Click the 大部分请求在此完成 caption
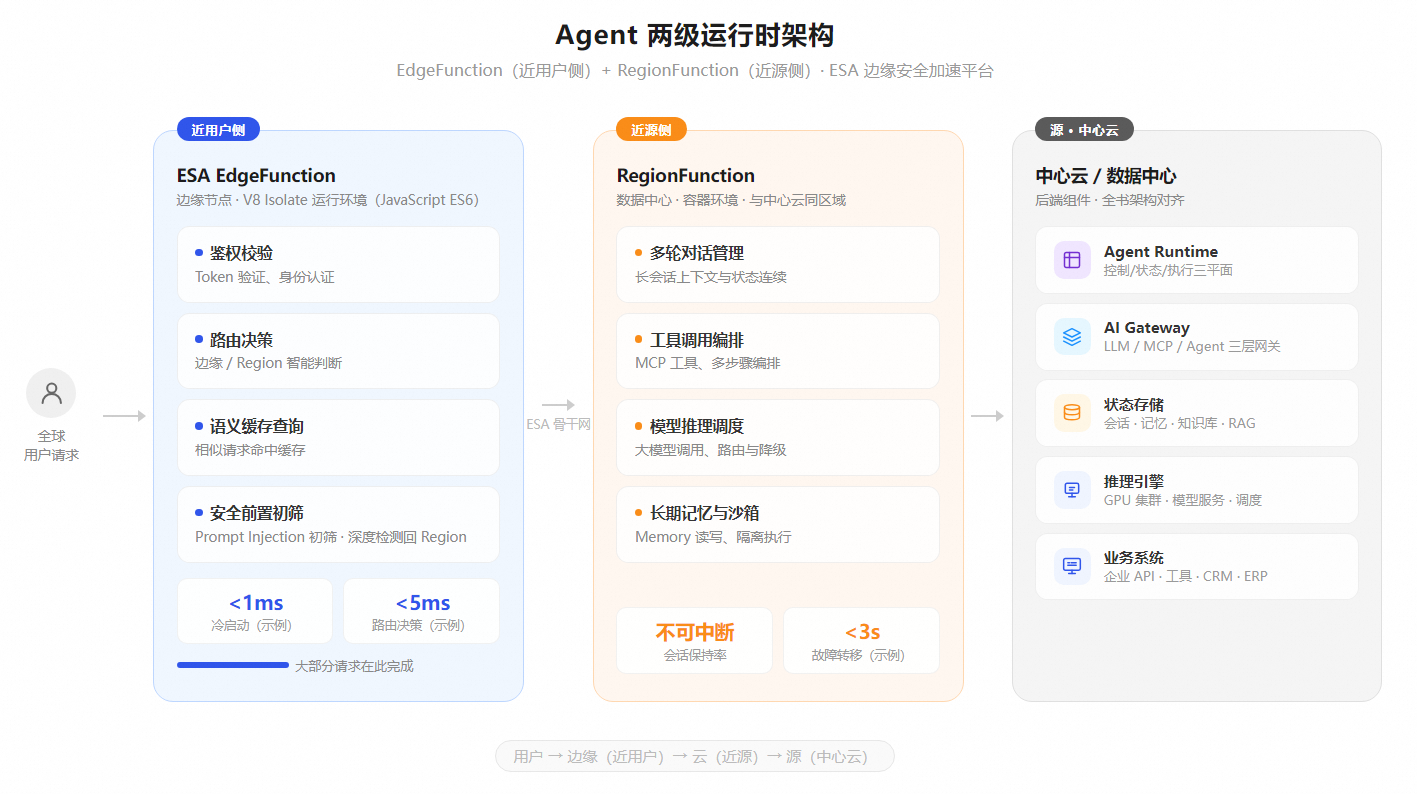Image resolution: width=1417 pixels, height=794 pixels. pyautogui.click(x=354, y=666)
